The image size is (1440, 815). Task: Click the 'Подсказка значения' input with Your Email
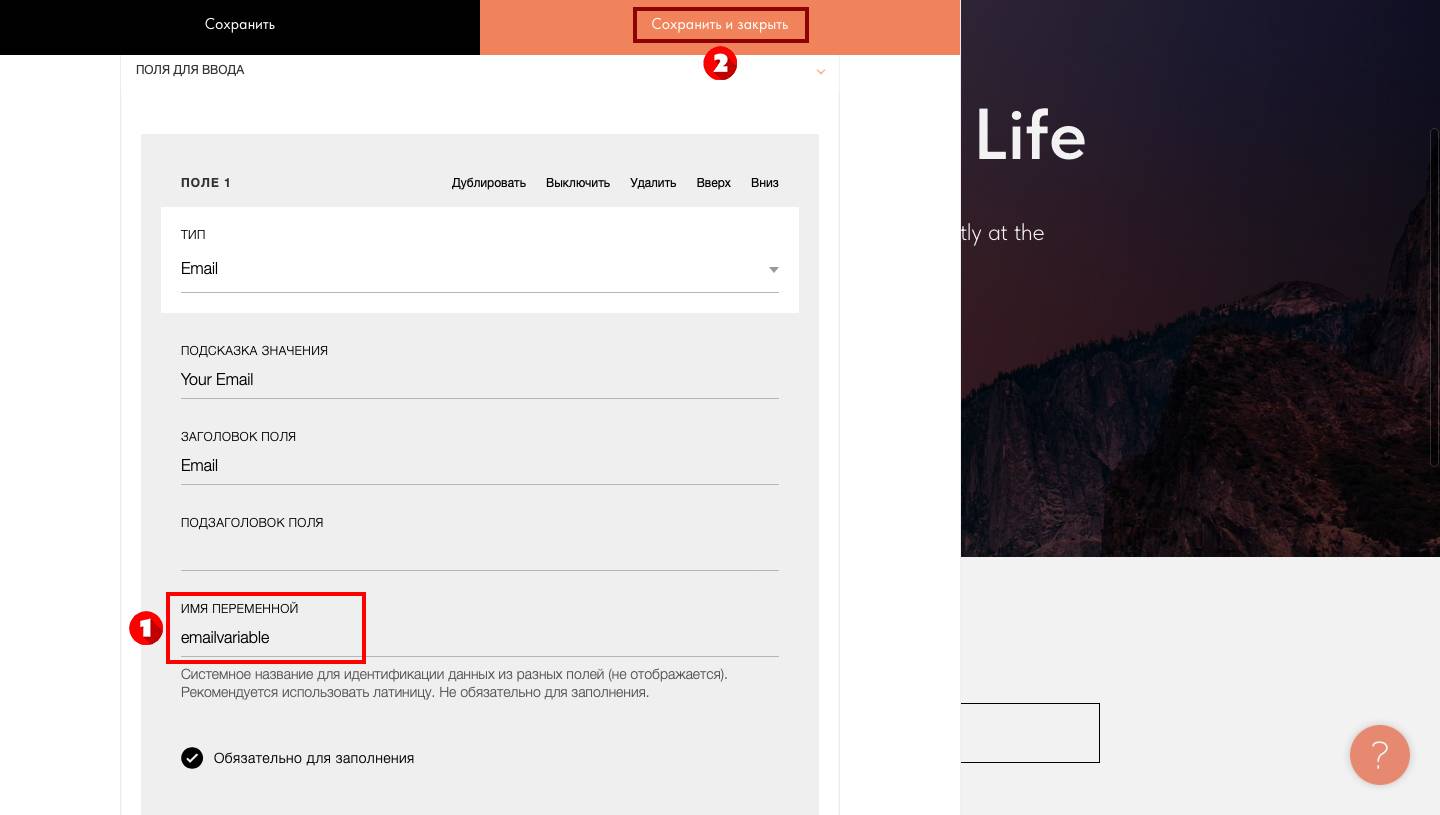point(479,380)
